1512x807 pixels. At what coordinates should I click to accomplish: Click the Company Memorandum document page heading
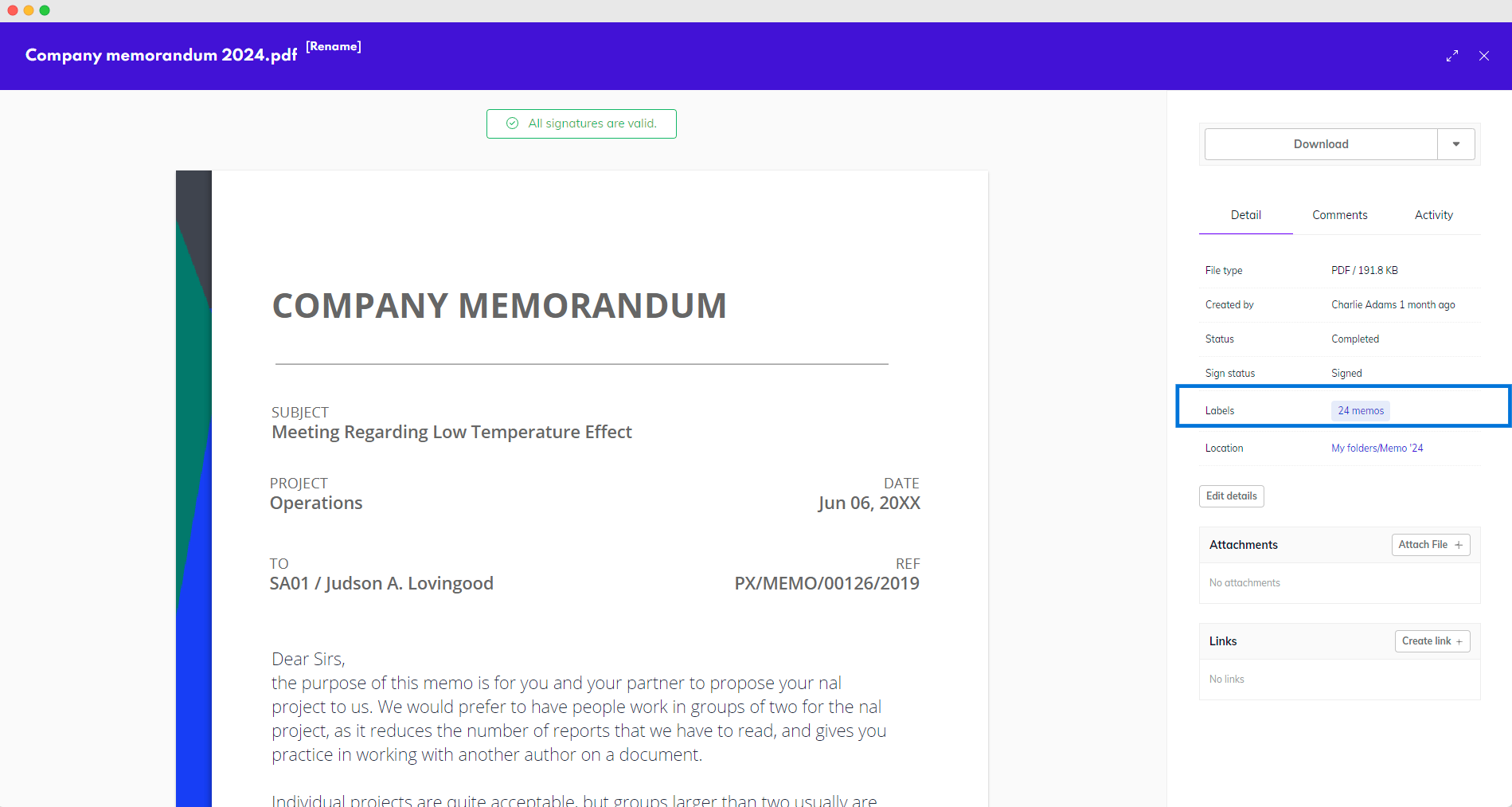point(499,306)
